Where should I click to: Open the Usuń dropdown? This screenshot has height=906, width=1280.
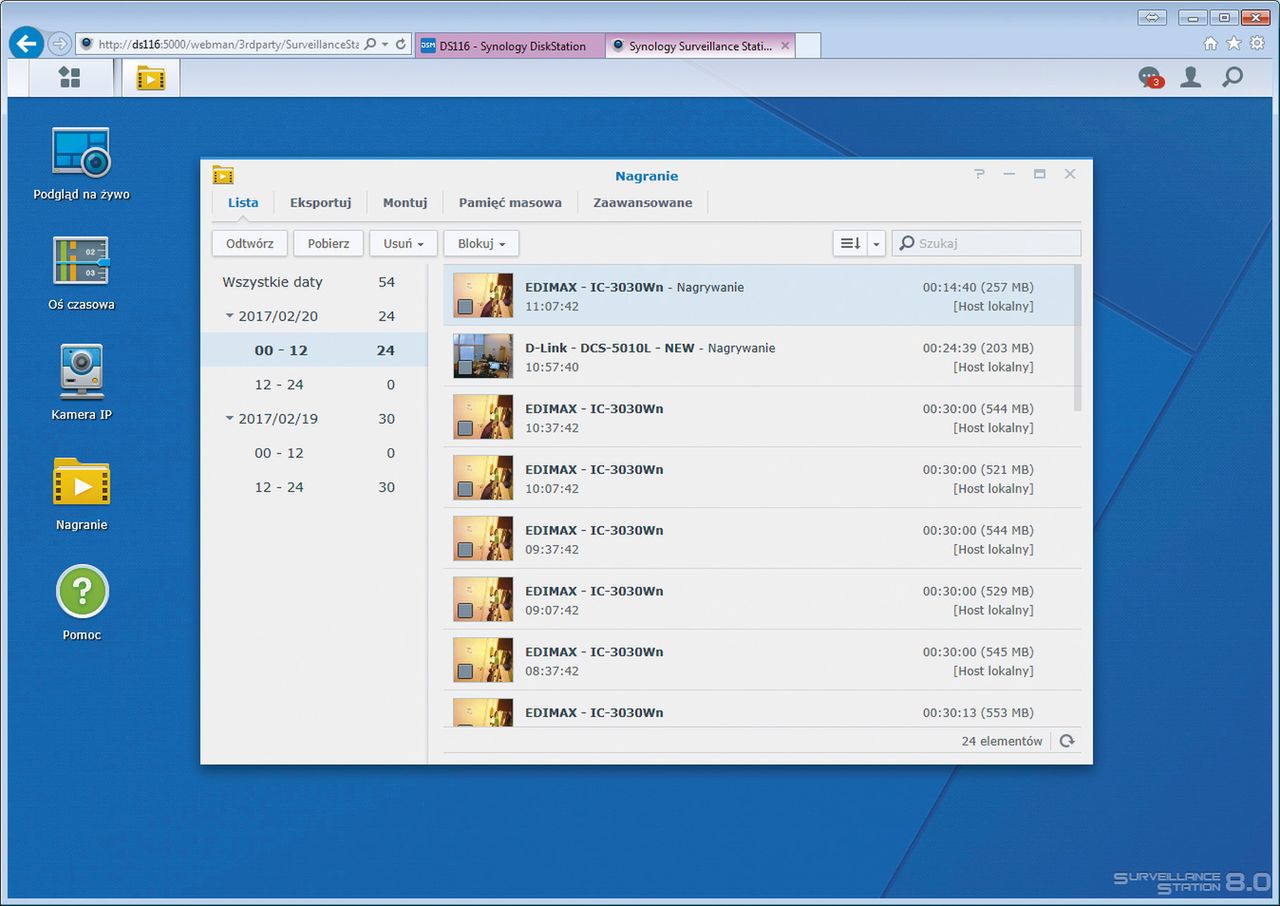403,243
